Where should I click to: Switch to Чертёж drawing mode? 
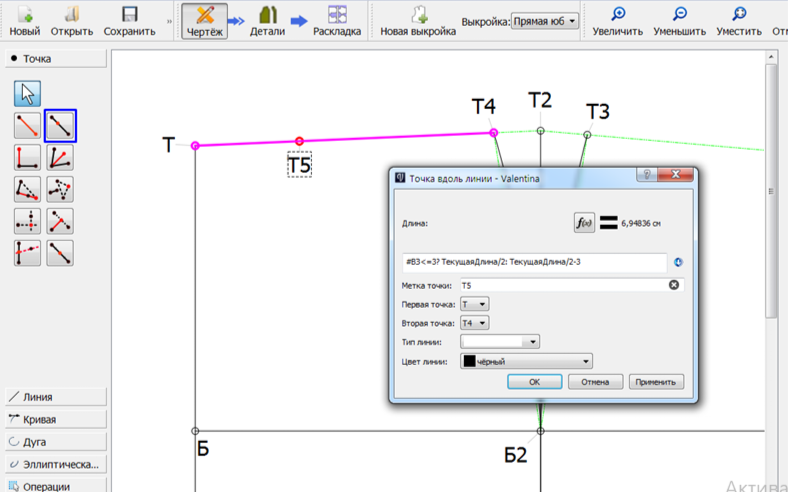coord(205,21)
